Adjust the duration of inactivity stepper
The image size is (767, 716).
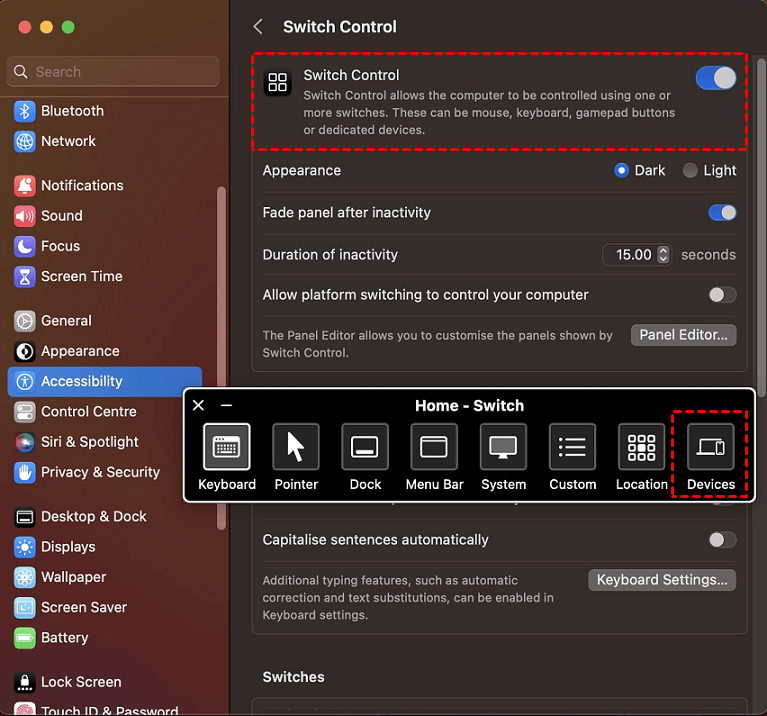[663, 255]
